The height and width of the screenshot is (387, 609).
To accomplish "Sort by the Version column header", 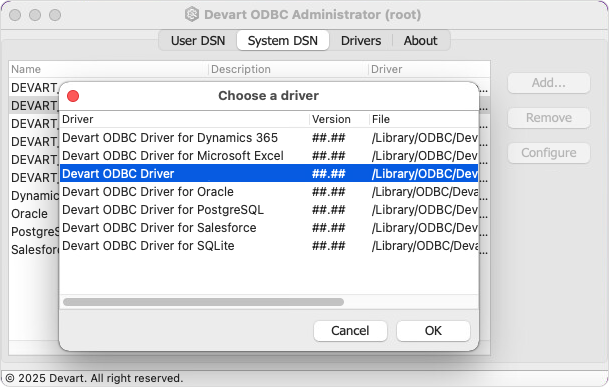I will click(x=339, y=119).
